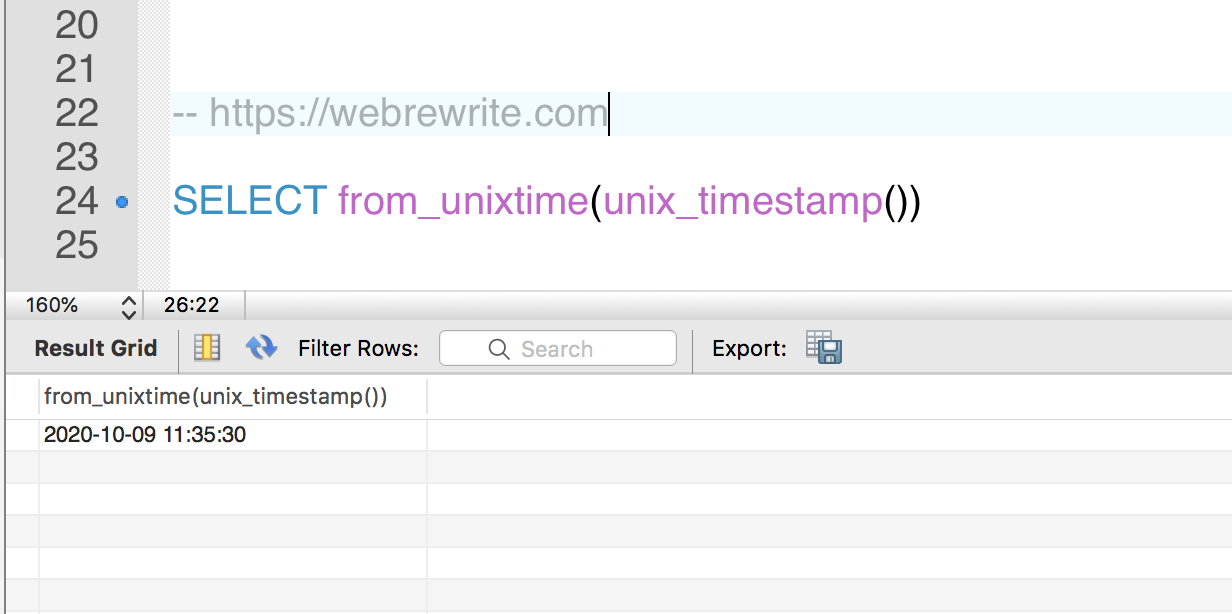Place the cursor on the SELECT keyword
The height and width of the screenshot is (614, 1232).
(x=250, y=202)
